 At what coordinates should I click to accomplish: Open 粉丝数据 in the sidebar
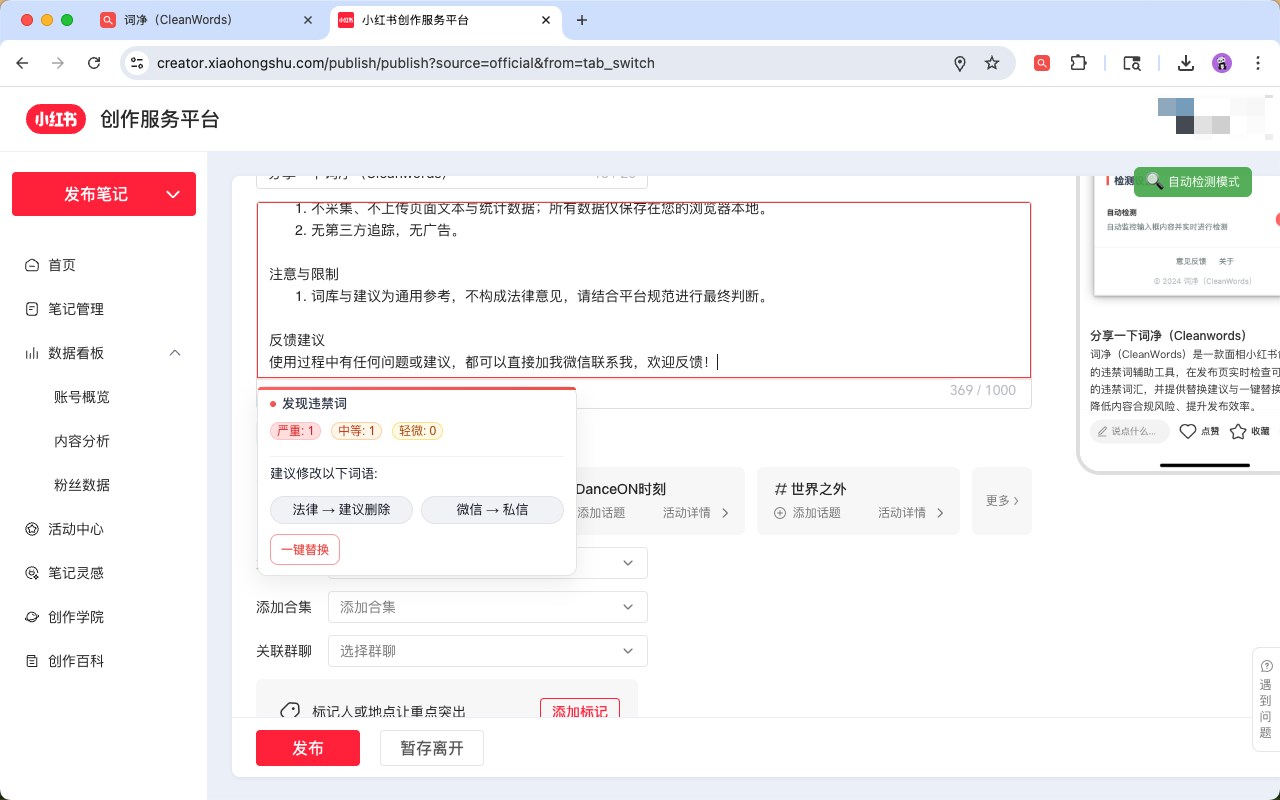(x=82, y=485)
